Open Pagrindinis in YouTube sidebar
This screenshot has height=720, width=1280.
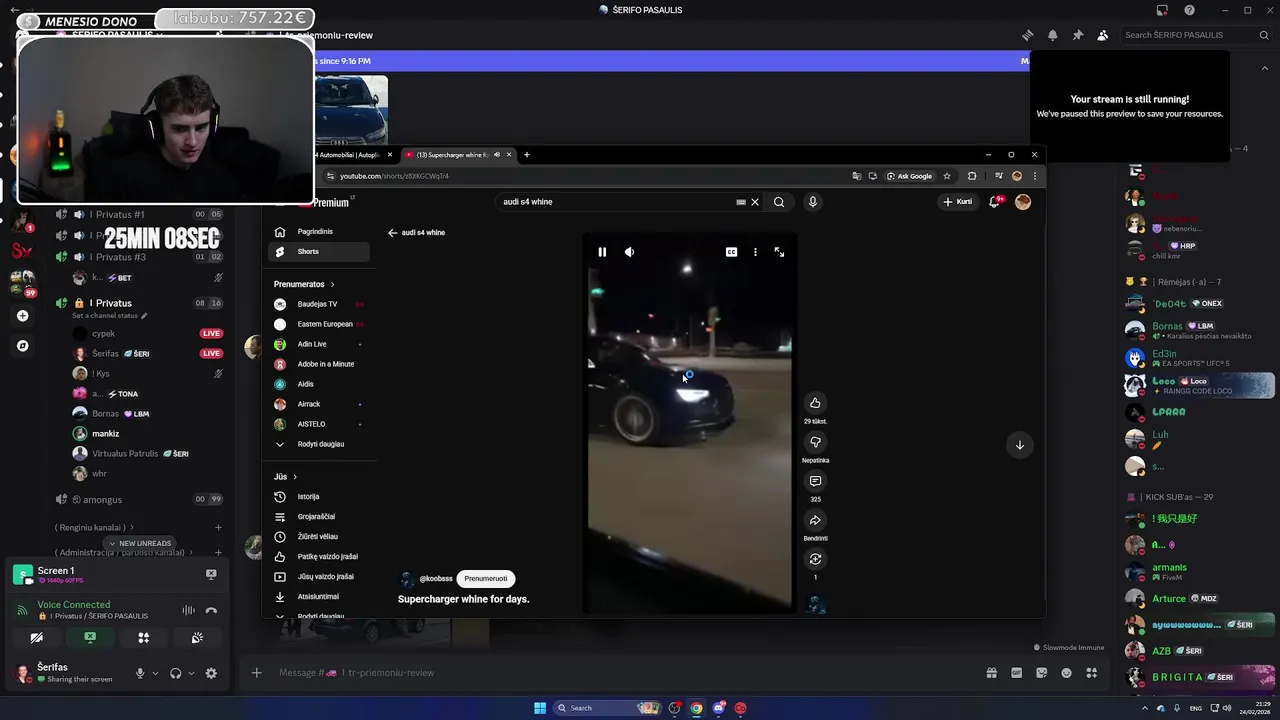319,231
